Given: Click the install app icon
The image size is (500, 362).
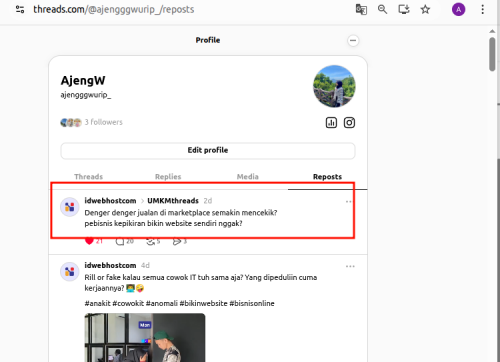Looking at the screenshot, I should [404, 9].
